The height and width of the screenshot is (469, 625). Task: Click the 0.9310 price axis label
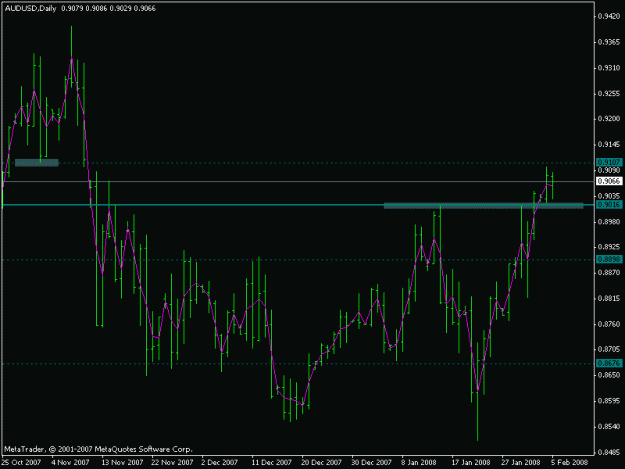[609, 68]
